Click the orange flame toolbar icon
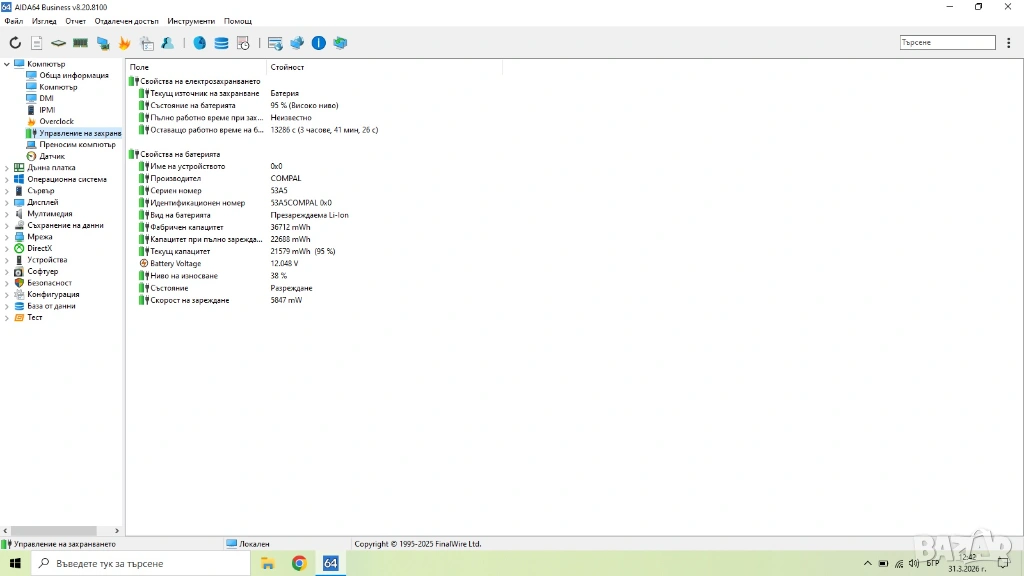The height and width of the screenshot is (576, 1024). (x=125, y=43)
